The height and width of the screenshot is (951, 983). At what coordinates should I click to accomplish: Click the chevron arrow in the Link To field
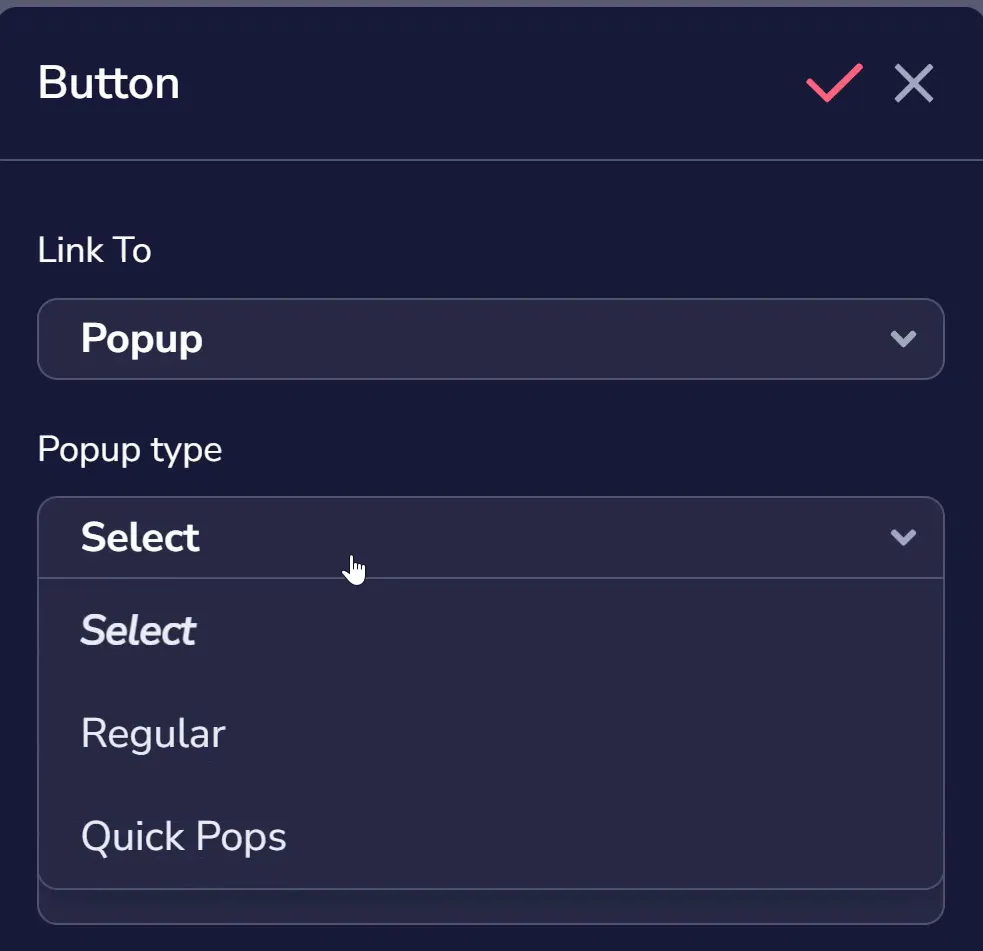(x=903, y=339)
